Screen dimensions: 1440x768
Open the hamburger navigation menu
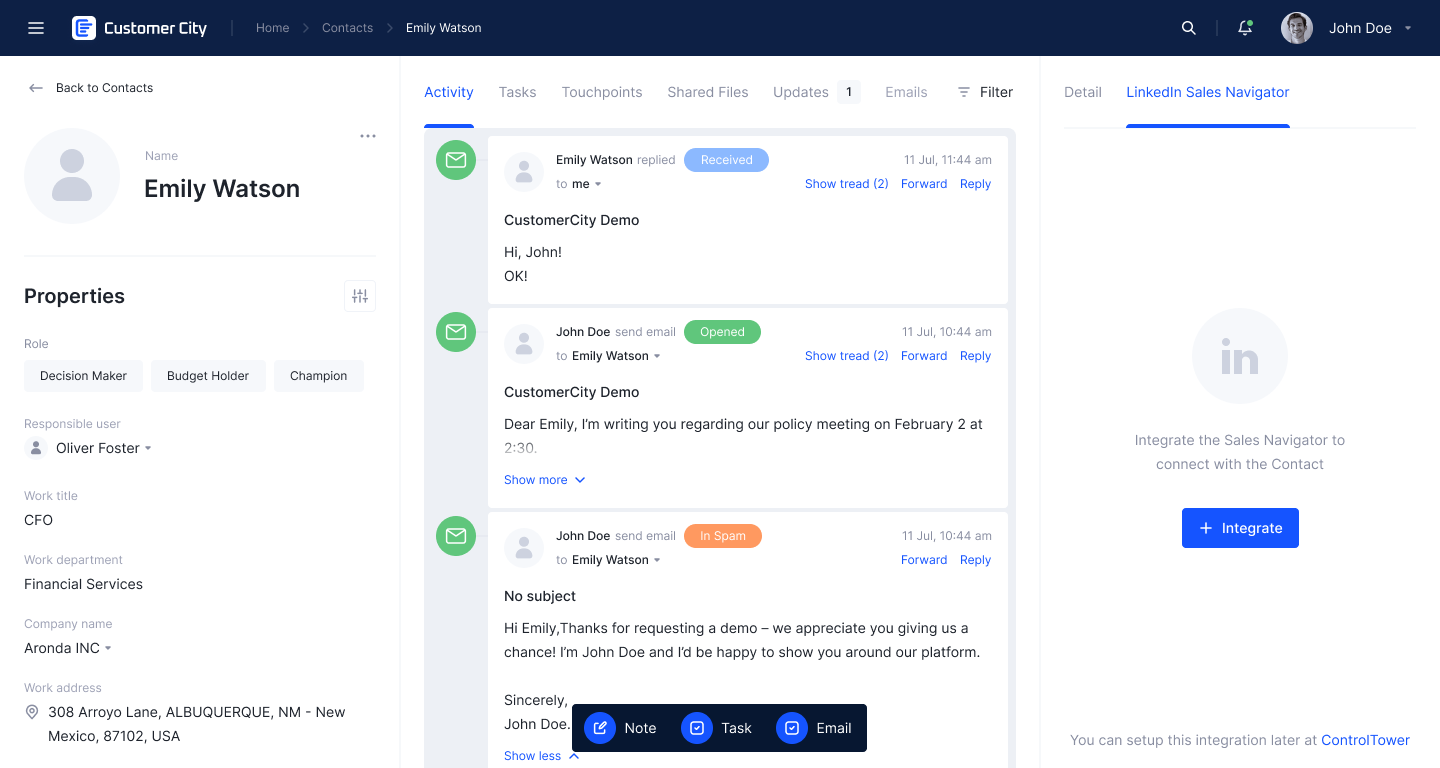[x=36, y=28]
